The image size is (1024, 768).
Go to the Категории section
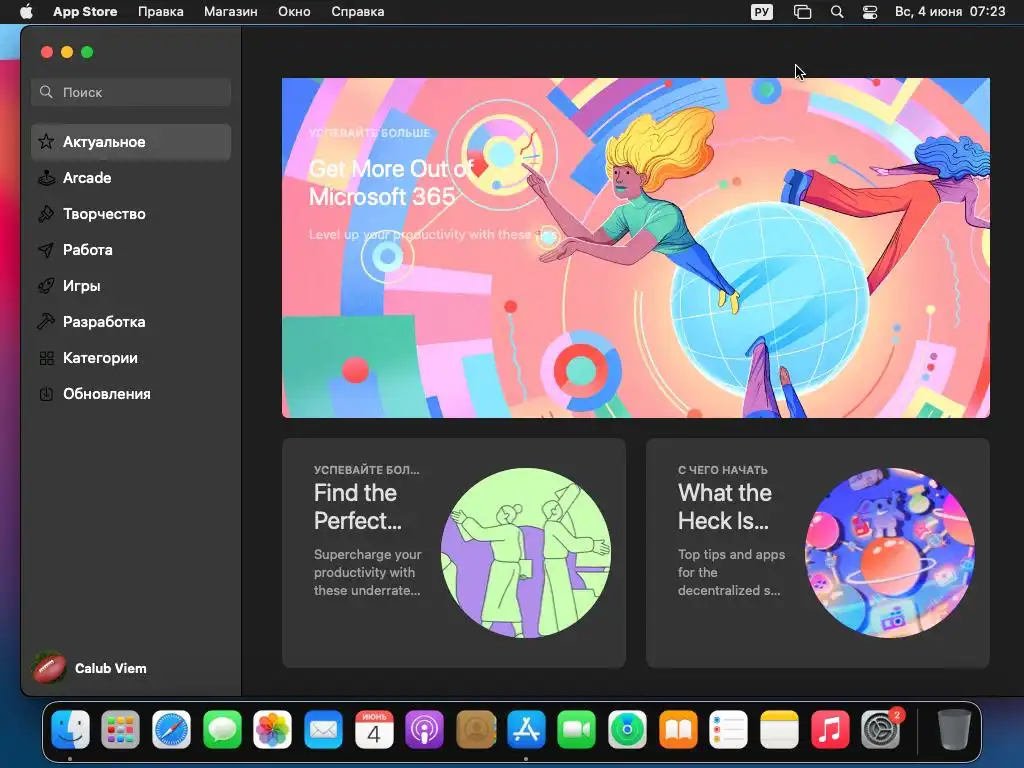131,358
